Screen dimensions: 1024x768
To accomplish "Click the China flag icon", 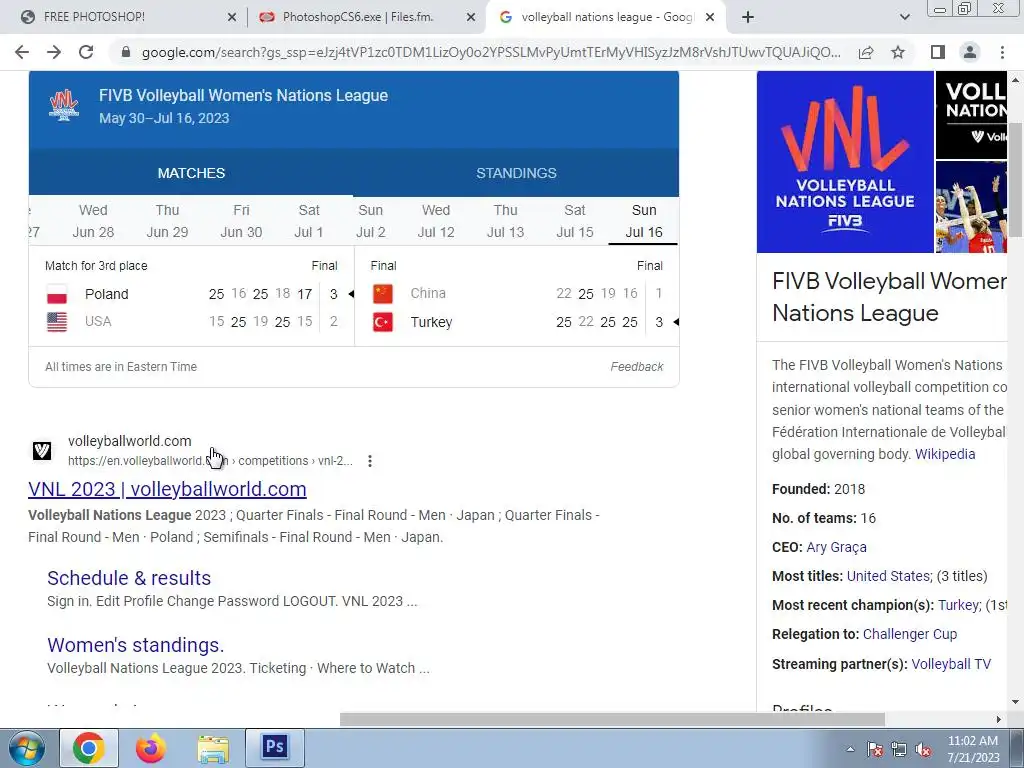I will click(x=383, y=294).
